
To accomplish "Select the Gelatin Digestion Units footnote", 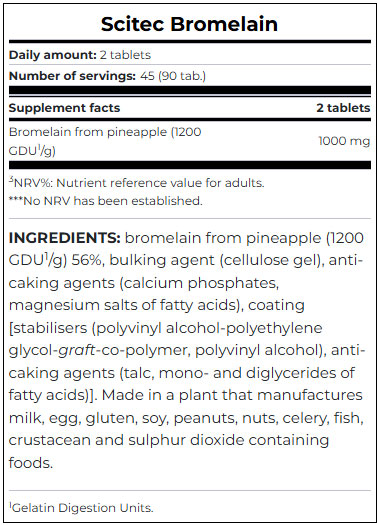I will [81, 508].
